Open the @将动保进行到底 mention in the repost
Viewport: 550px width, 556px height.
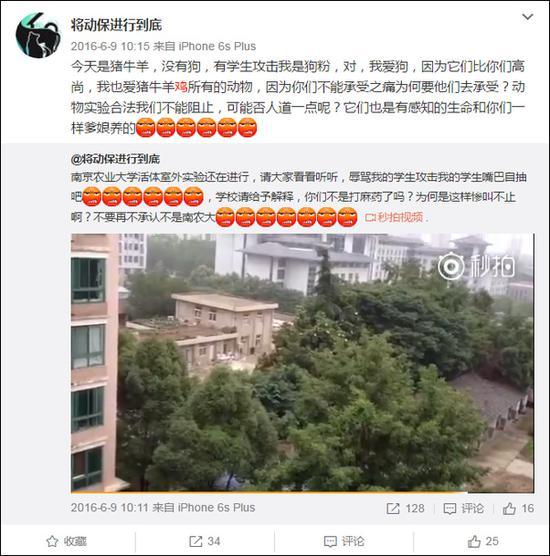pyautogui.click(x=115, y=159)
